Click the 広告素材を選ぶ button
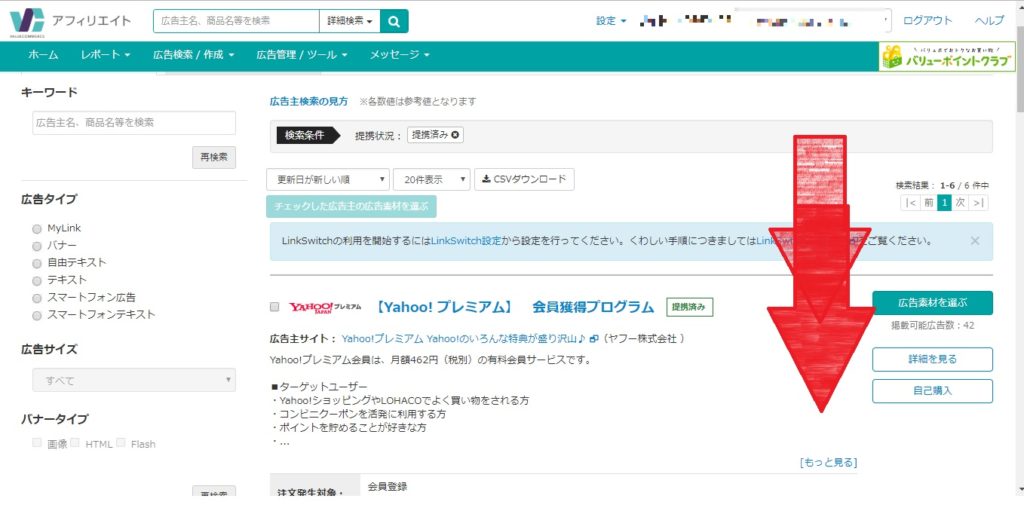This screenshot has width=1024, height=511. coord(933,303)
